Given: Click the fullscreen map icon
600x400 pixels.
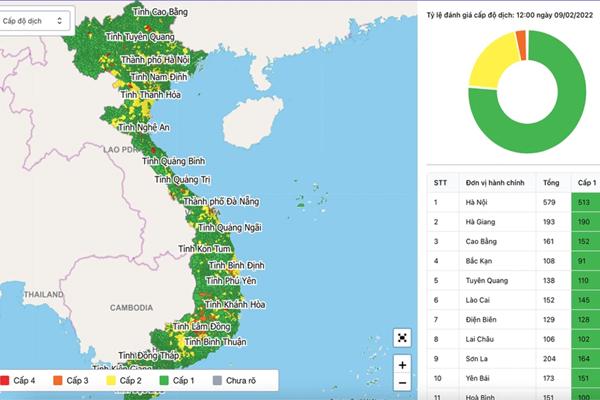Looking at the screenshot, I should [402, 338].
